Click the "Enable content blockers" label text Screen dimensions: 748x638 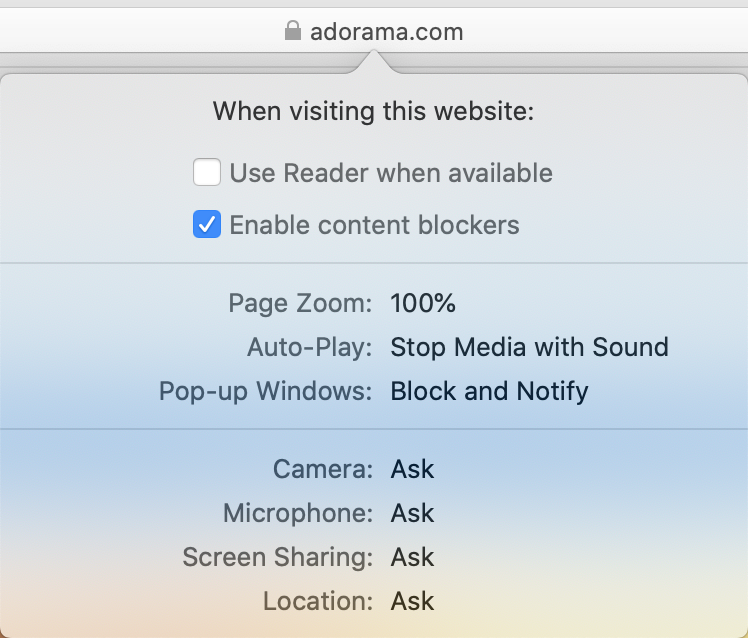[375, 225]
